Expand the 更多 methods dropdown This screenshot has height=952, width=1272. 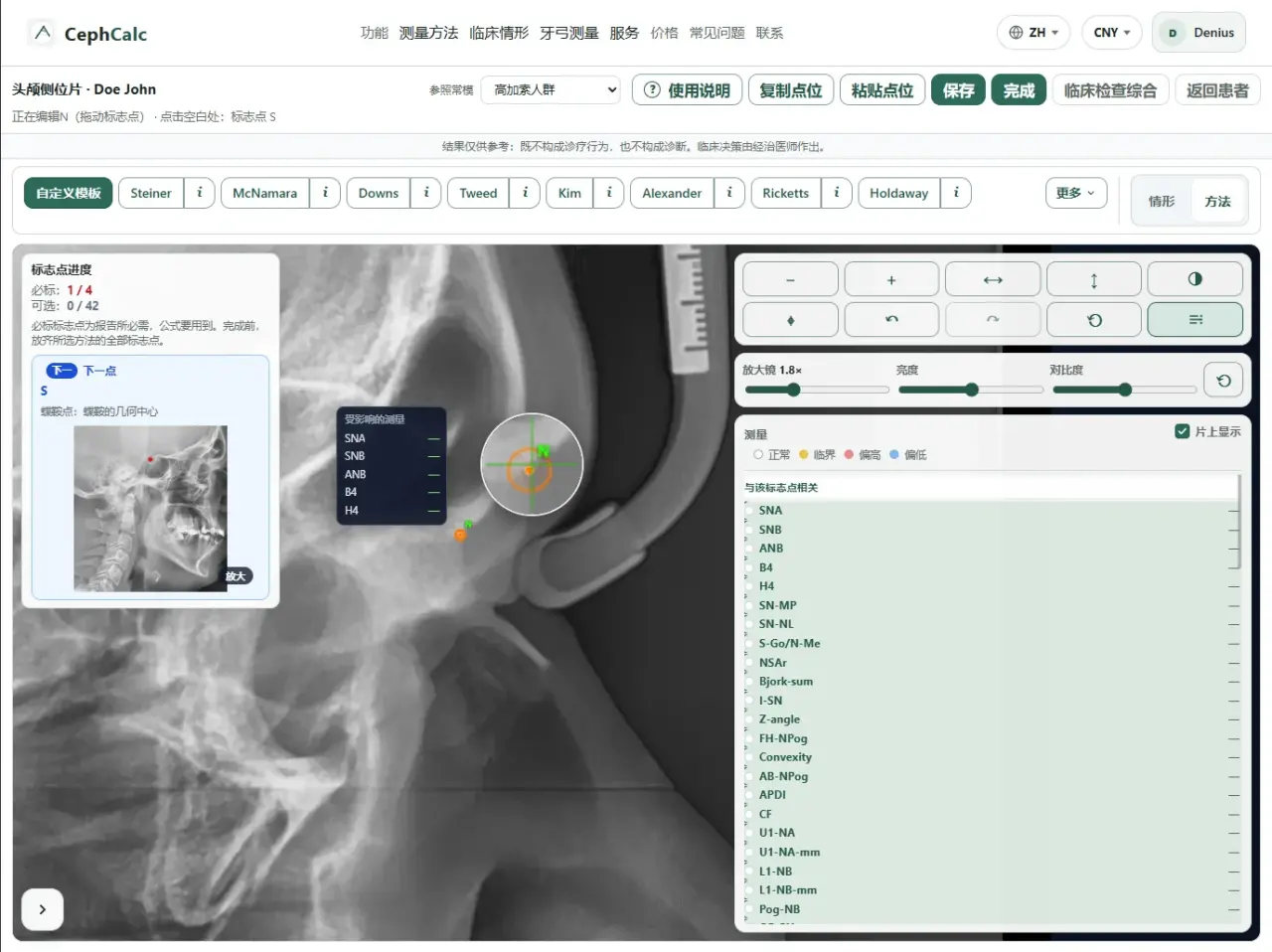click(x=1075, y=193)
